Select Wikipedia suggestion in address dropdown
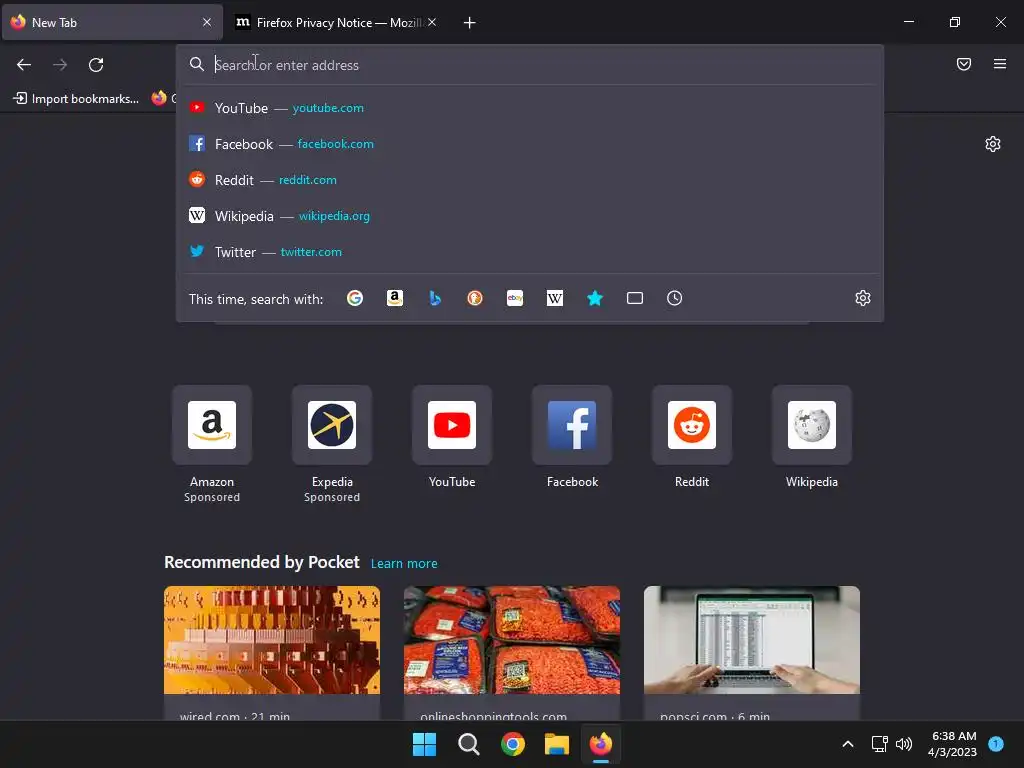This screenshot has height=768, width=1024. 529,216
